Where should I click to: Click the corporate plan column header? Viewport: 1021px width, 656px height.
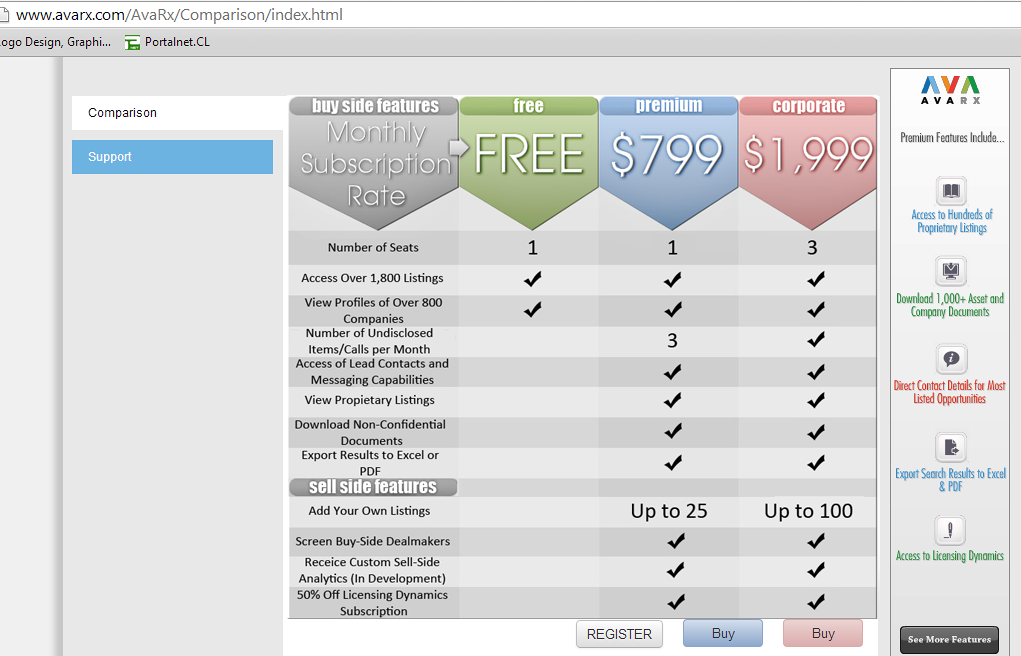[x=808, y=106]
